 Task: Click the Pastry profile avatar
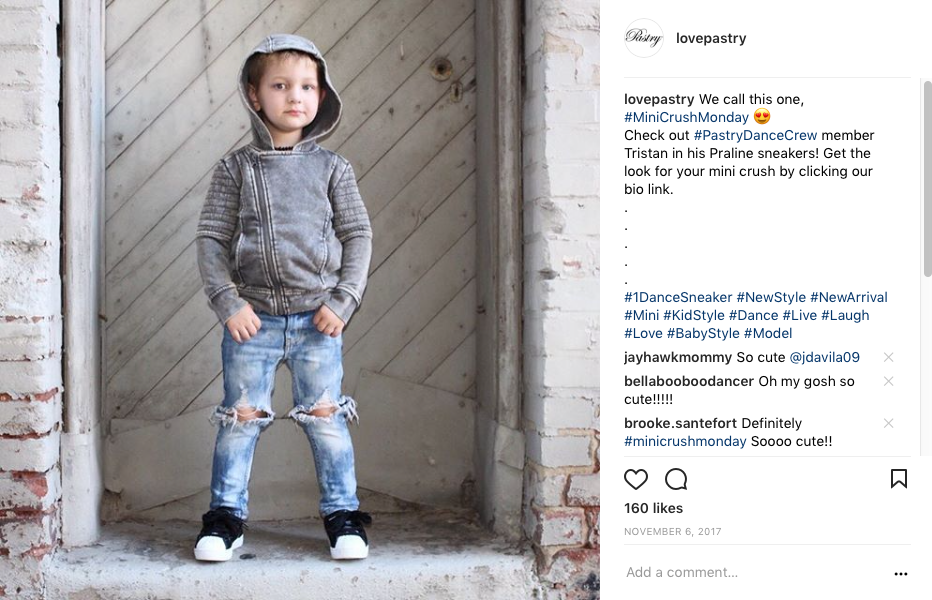644,38
